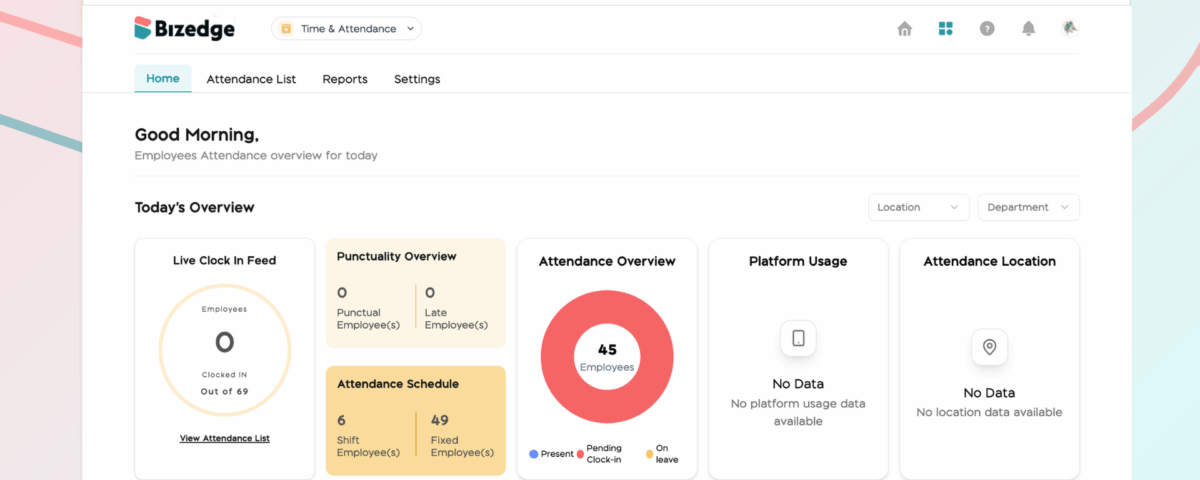The height and width of the screenshot is (480, 1200).
Task: Open the notifications bell
Action: click(x=1028, y=29)
